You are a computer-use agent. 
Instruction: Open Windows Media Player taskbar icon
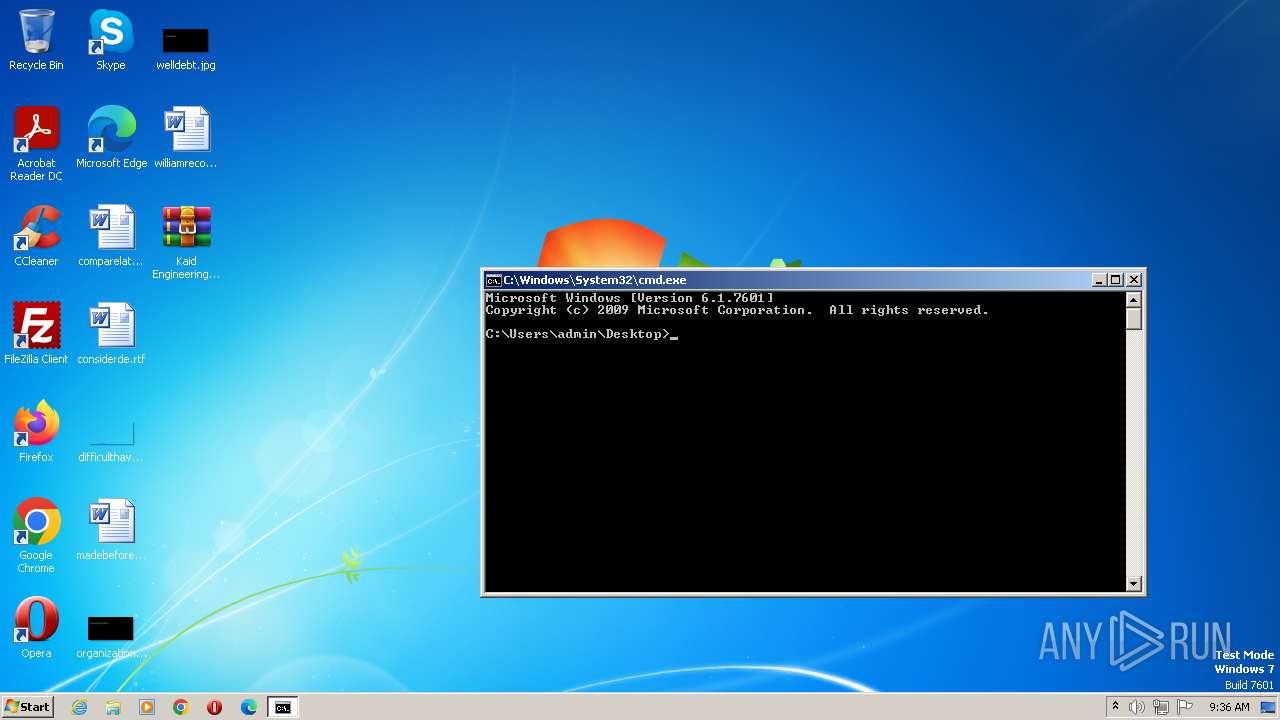(147, 707)
